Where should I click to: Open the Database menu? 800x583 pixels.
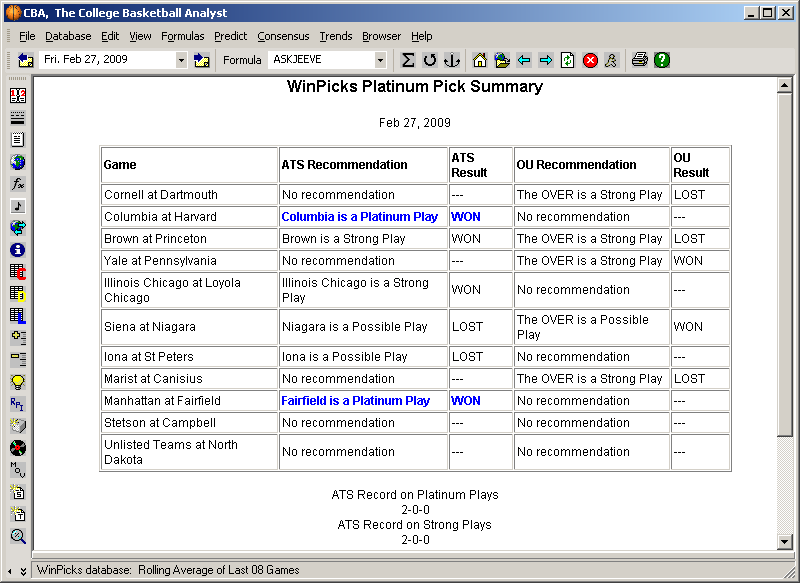click(68, 36)
